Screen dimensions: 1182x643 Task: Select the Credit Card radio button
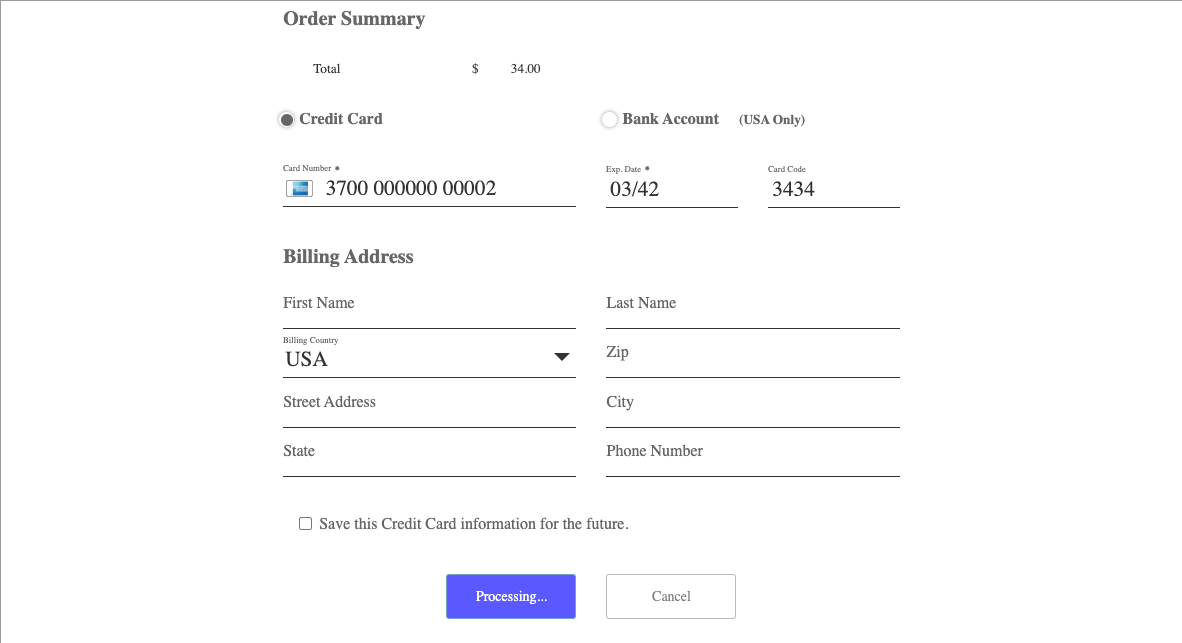[x=287, y=120]
